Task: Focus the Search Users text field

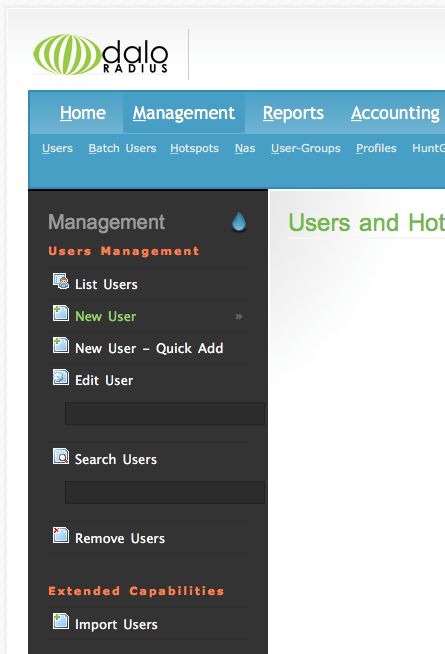Action: (x=165, y=492)
